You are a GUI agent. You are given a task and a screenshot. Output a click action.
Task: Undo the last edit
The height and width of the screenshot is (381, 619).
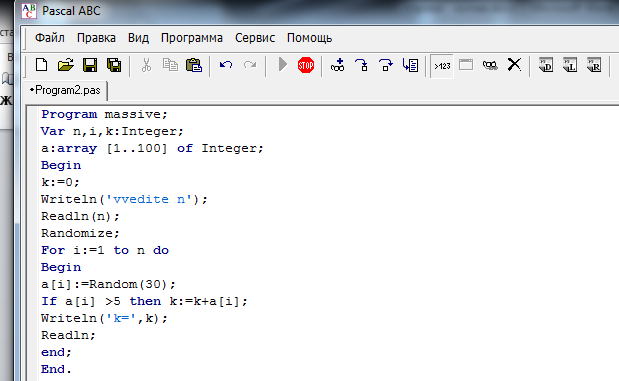pyautogui.click(x=226, y=65)
